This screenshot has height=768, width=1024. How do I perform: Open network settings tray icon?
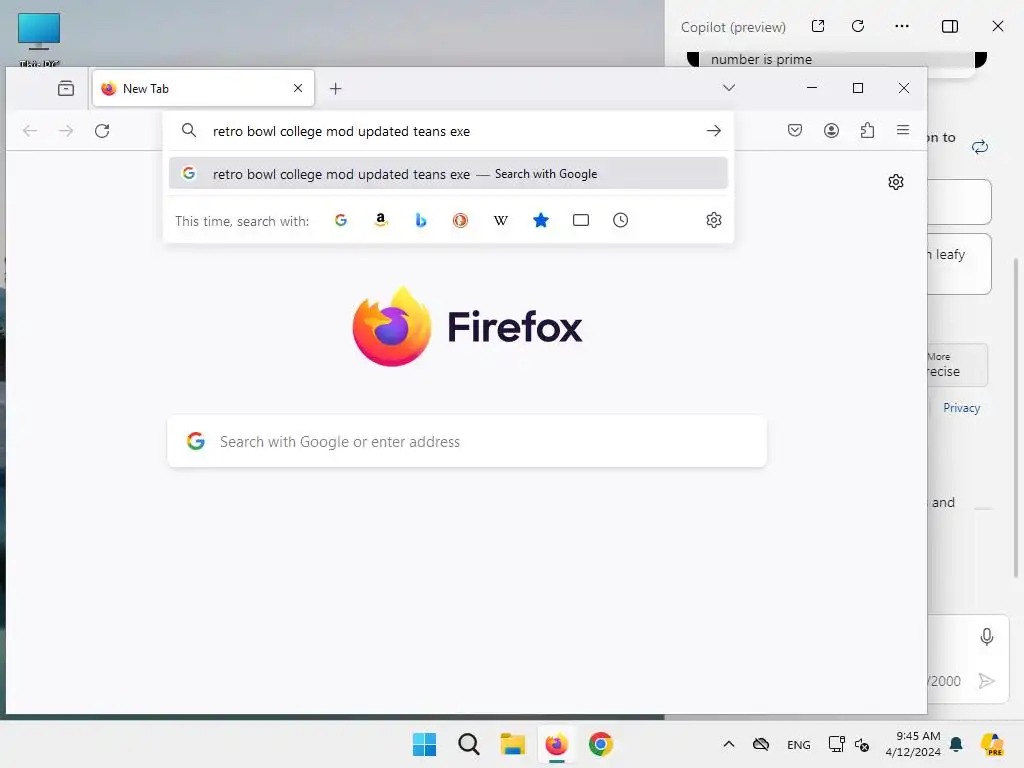(837, 744)
